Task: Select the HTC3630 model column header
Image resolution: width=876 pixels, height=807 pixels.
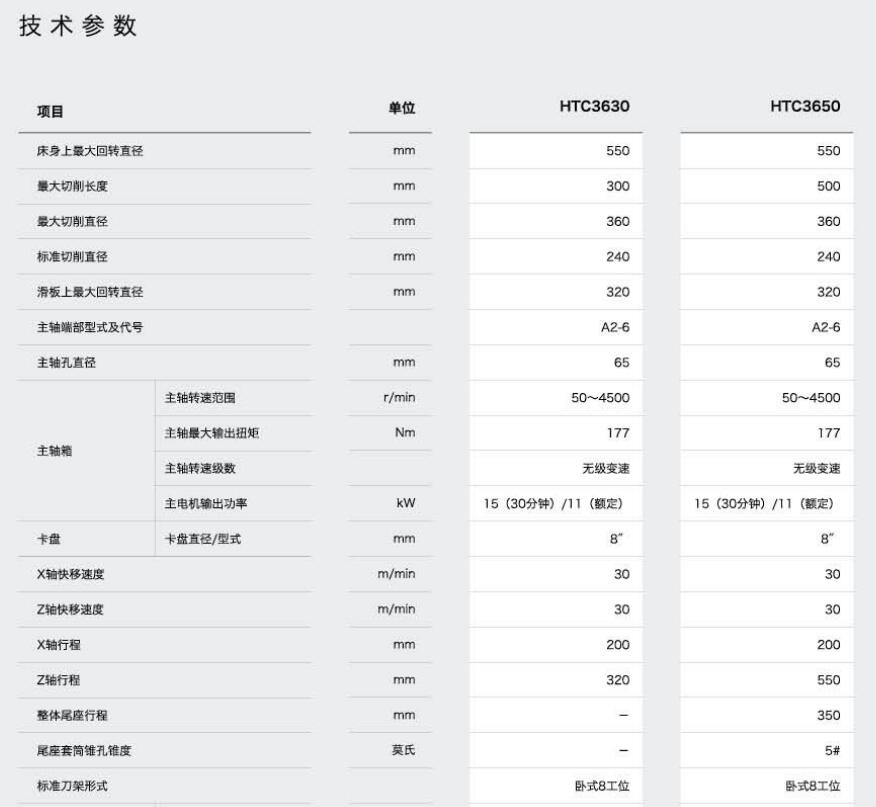Action: click(x=594, y=107)
